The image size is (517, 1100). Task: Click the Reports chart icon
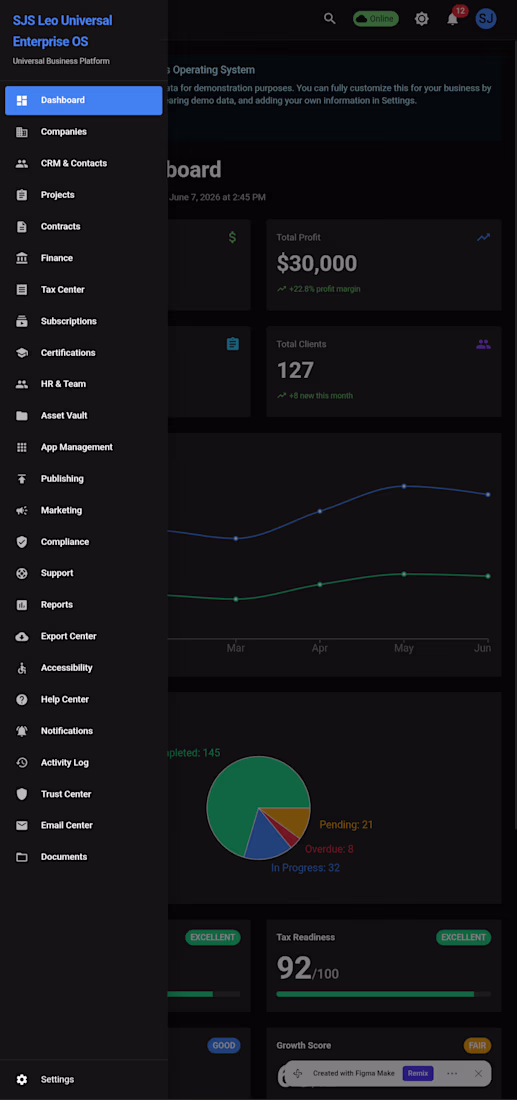coord(22,605)
